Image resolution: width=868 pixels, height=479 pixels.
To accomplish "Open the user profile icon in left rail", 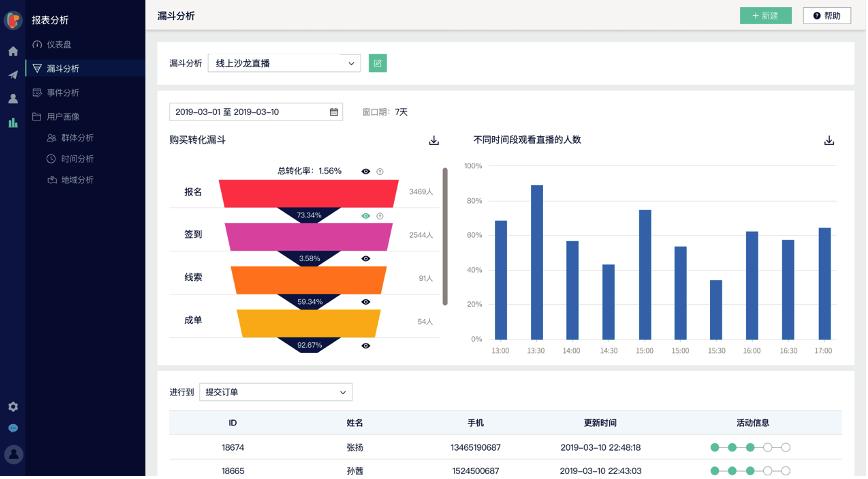I will coord(13,99).
